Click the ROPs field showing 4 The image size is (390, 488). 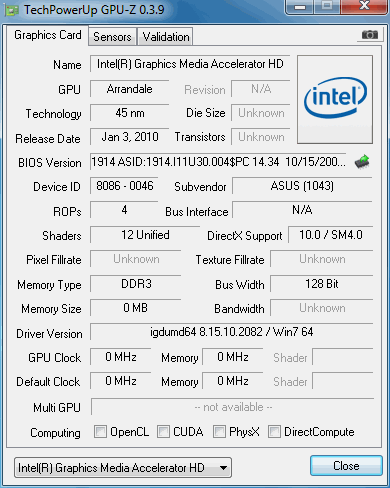tap(124, 210)
